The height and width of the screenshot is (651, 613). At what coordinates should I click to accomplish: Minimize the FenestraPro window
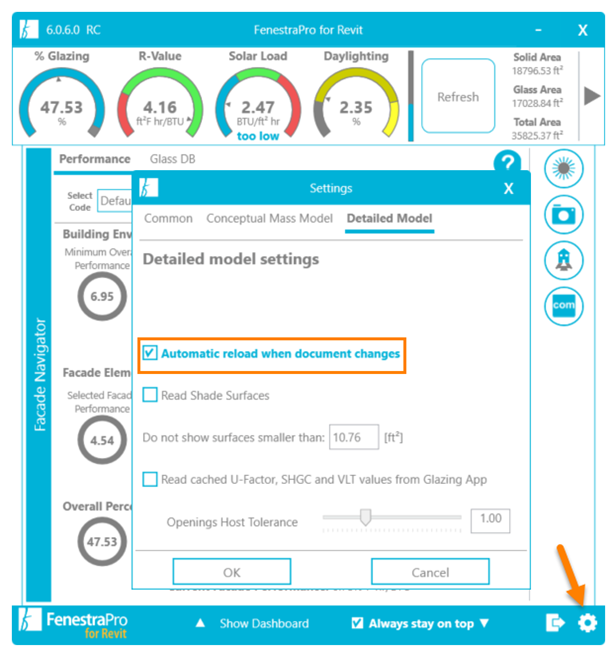point(538,30)
